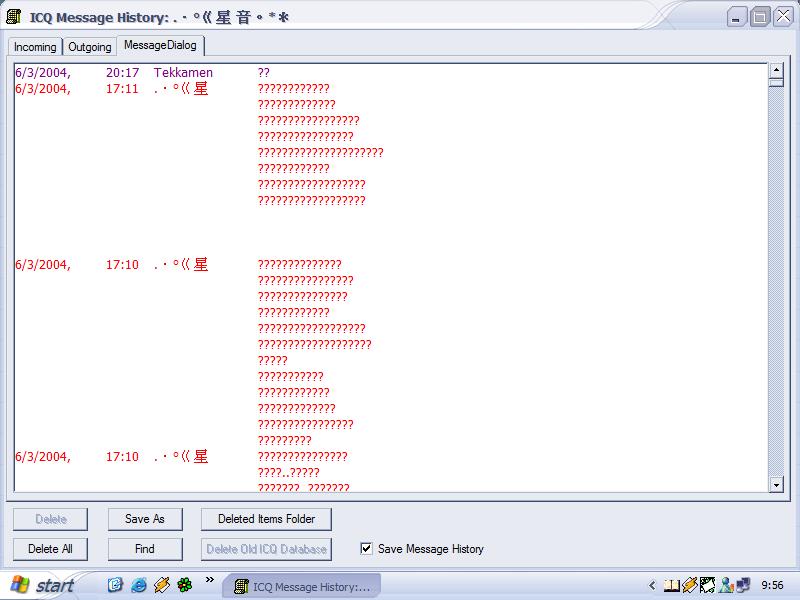
Task: Click the black square tray icon
Action: pos(707,585)
